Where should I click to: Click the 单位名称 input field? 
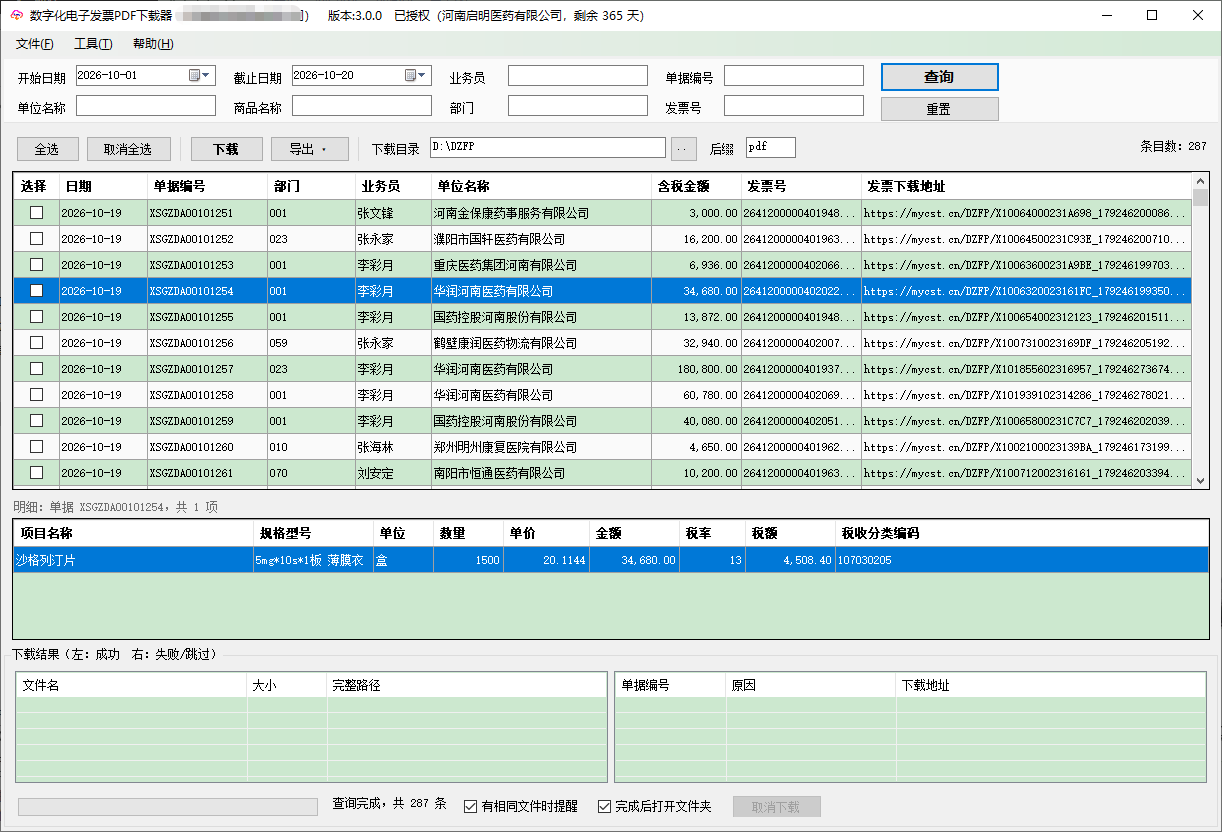coord(146,106)
